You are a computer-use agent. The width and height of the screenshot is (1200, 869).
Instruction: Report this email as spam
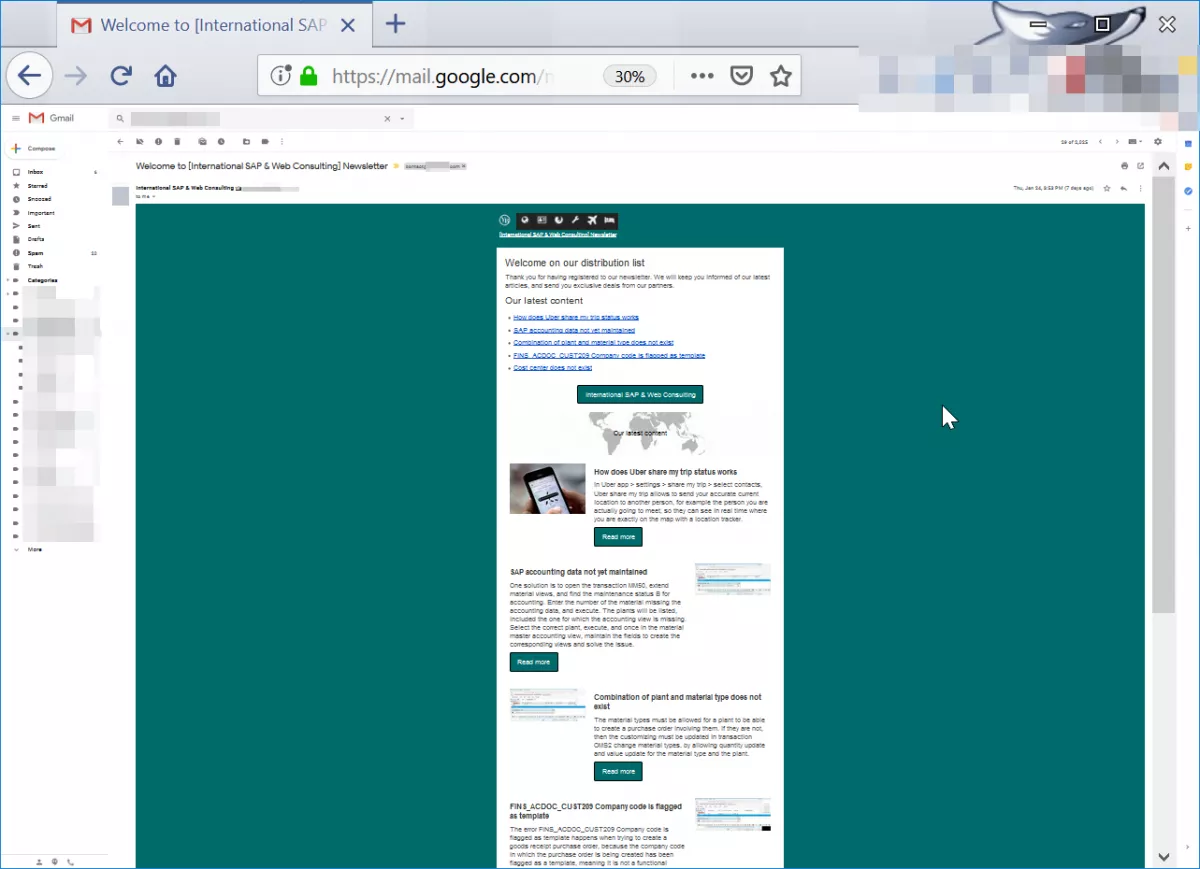pyautogui.click(x=158, y=141)
